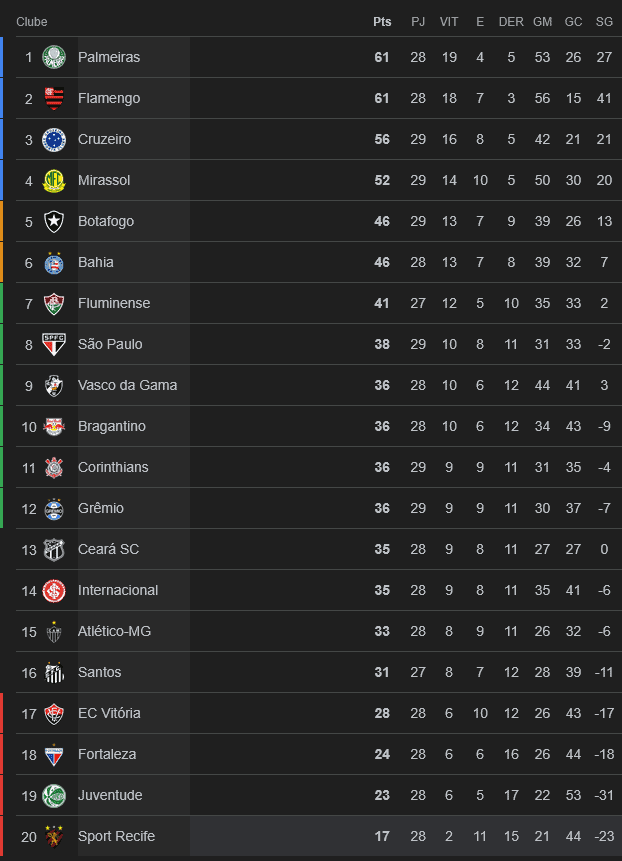Viewport: 622px width, 861px height.
Task: Click the São Paulo club badge
Action: pyautogui.click(x=54, y=344)
